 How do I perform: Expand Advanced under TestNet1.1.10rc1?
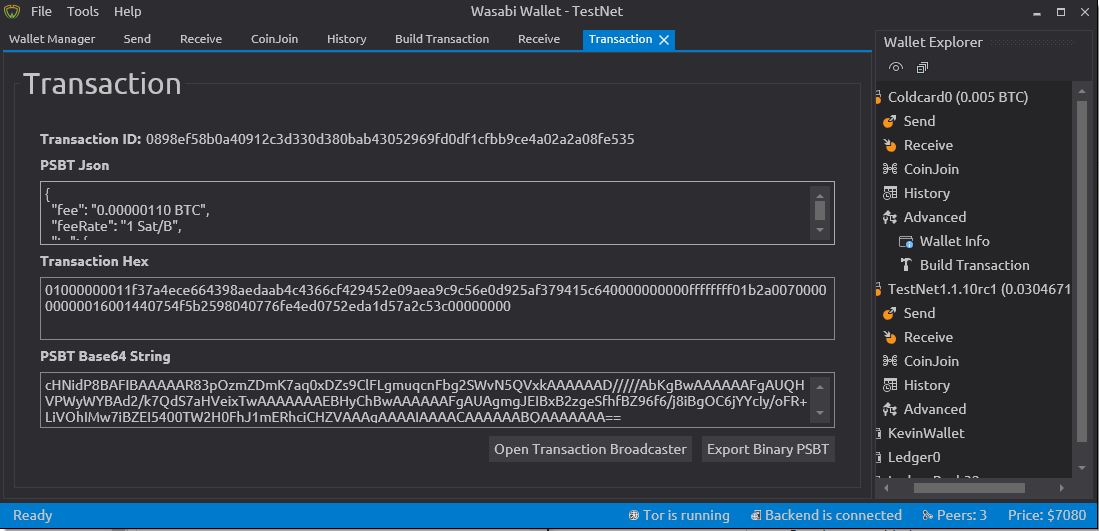coord(935,409)
